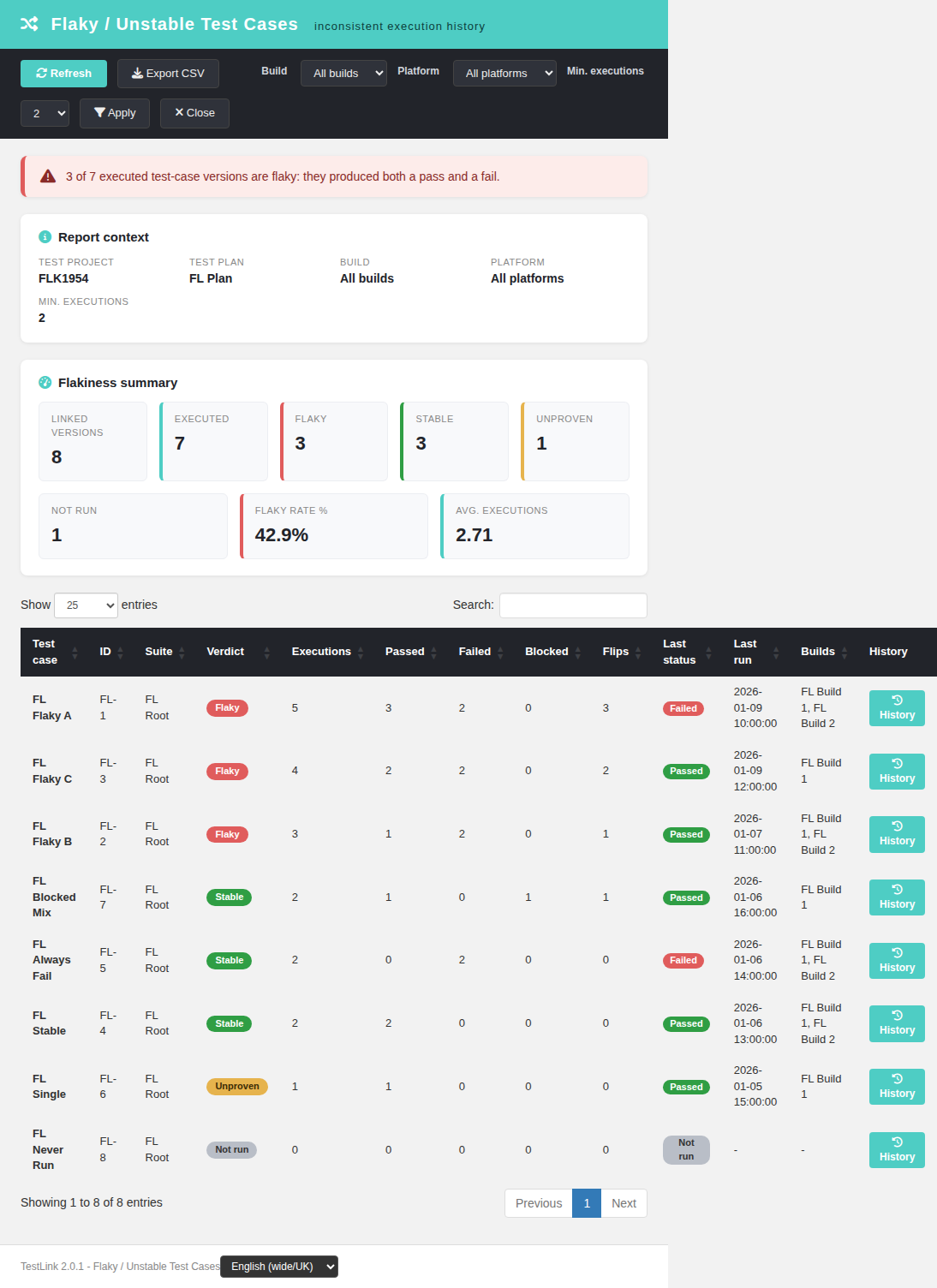Click the Unproven summary card
The width and height of the screenshot is (937, 1288).
pyautogui.click(x=575, y=442)
